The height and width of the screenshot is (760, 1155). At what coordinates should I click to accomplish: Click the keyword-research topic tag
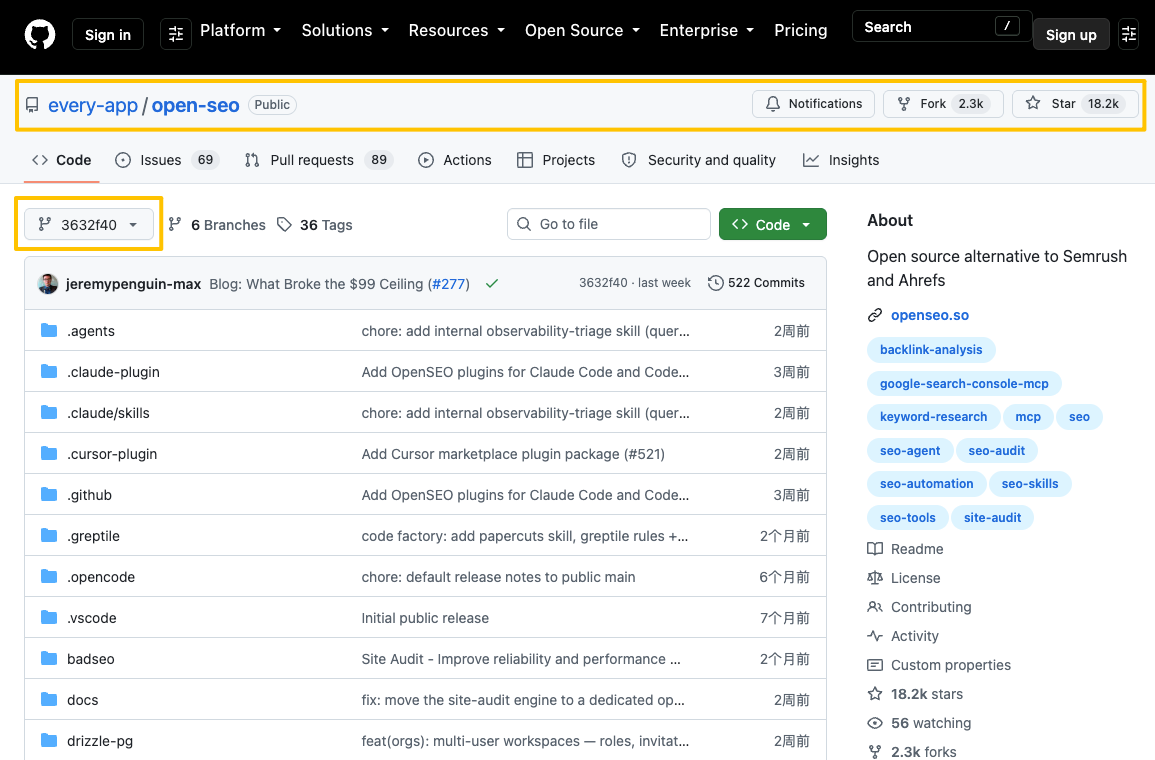click(933, 417)
